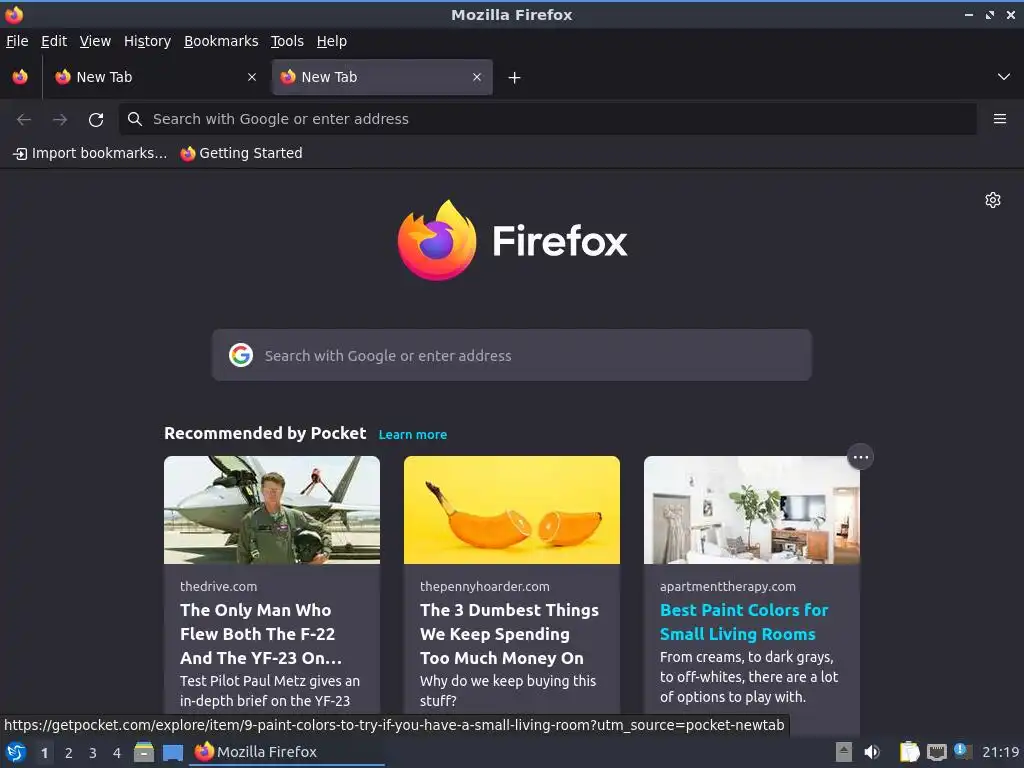1024x768 pixels.
Task: Click 'Test Pilot Paul Metz' description text
Action: click(270, 691)
